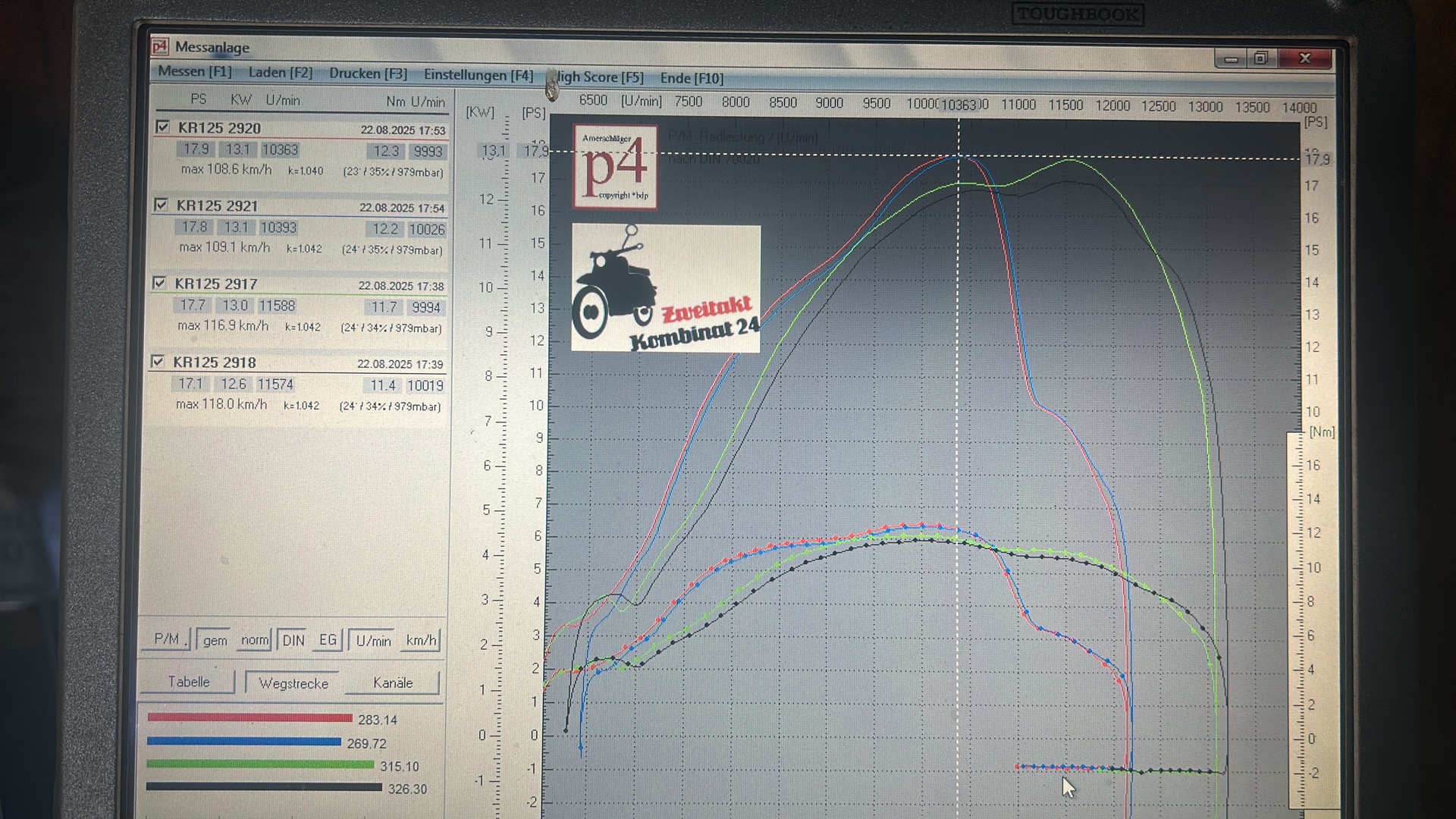Click the red 283.14 distance bar

[x=249, y=717]
